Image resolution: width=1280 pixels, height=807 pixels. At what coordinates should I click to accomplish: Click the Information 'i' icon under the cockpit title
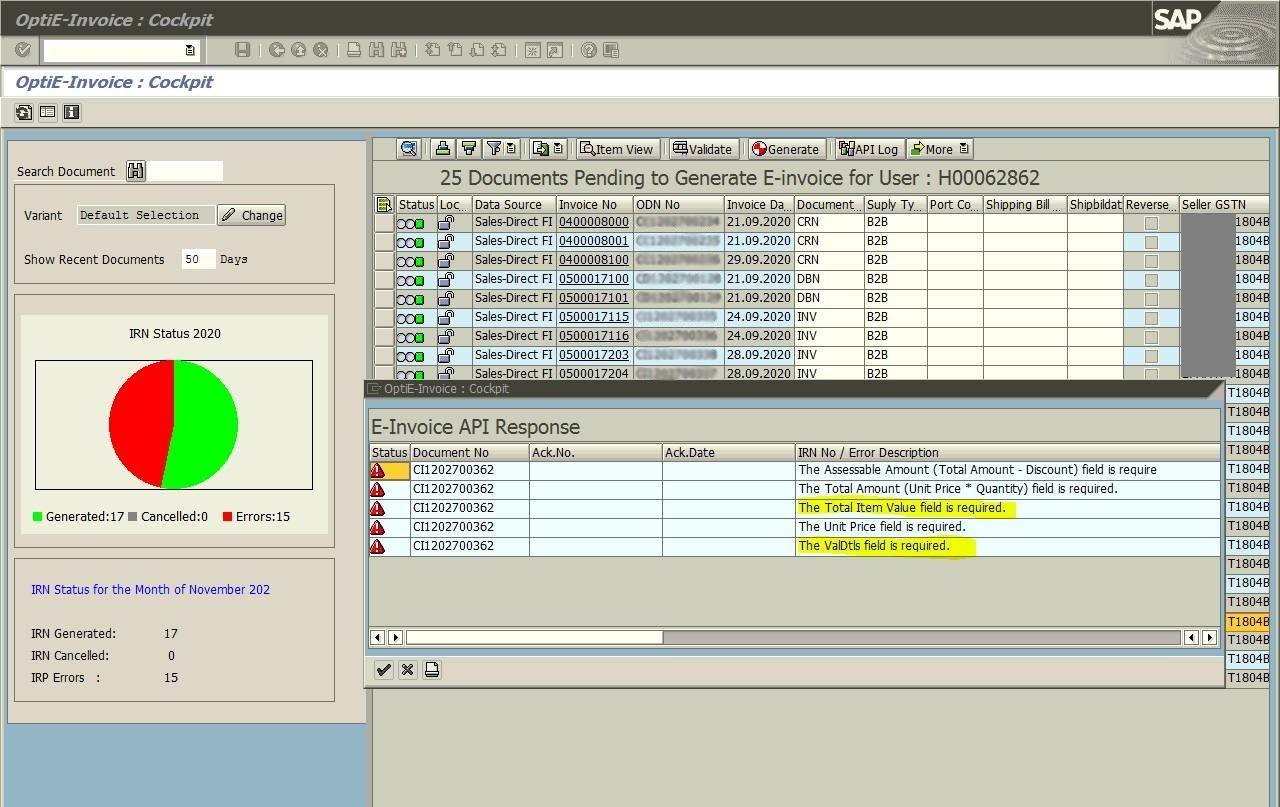tap(71, 112)
